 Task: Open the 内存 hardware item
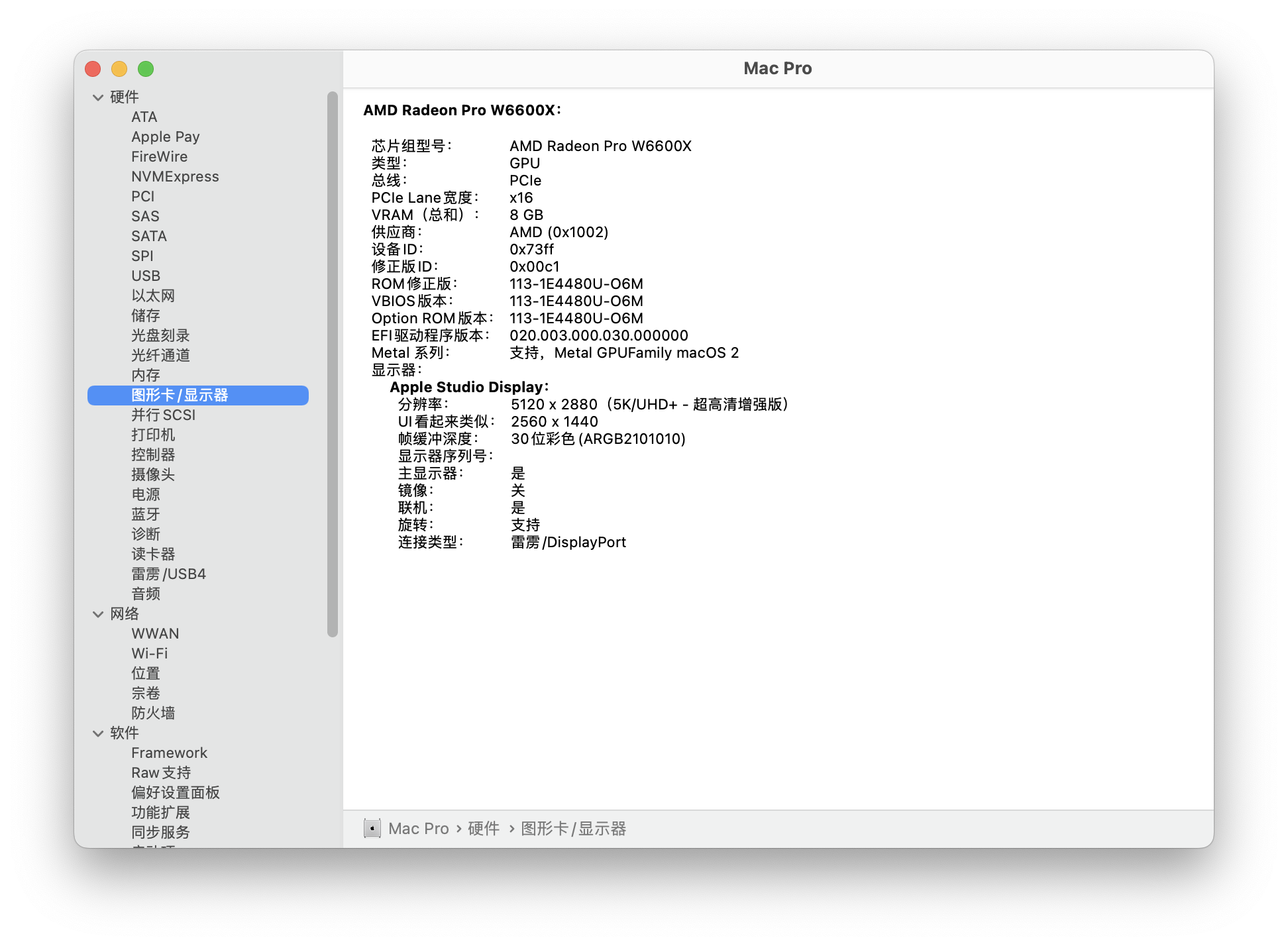146,376
